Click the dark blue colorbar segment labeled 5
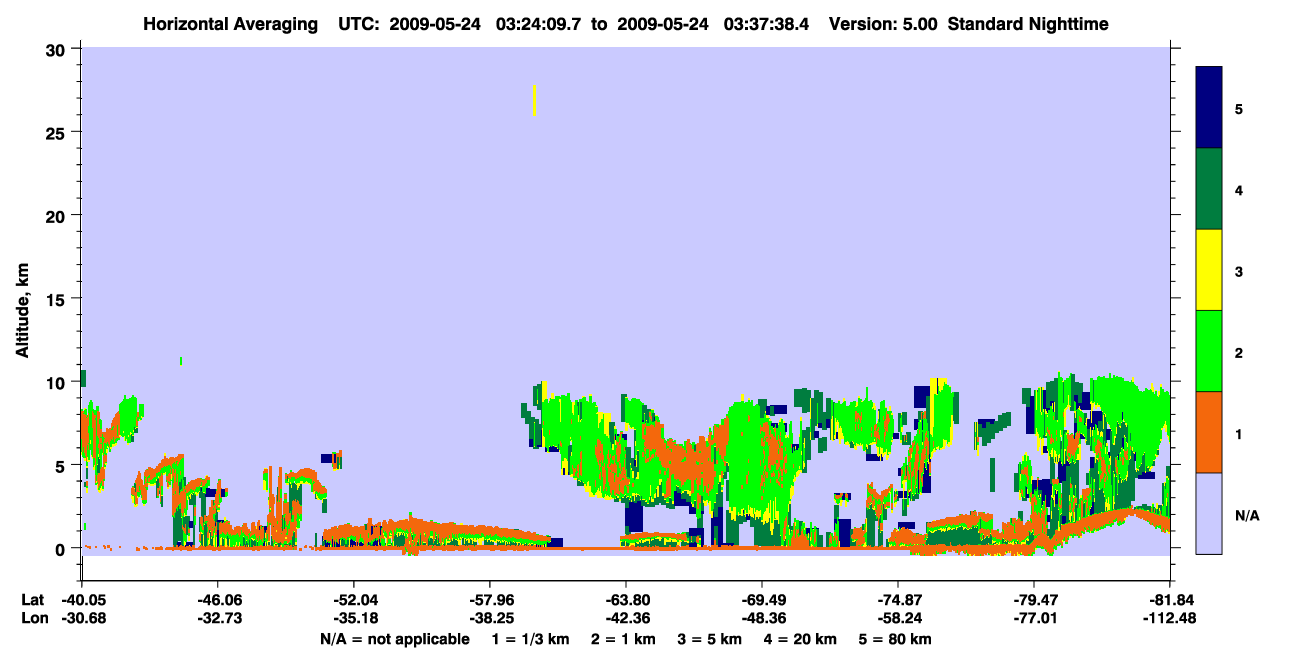Viewport: 1300px width, 667px height. 1209,108
